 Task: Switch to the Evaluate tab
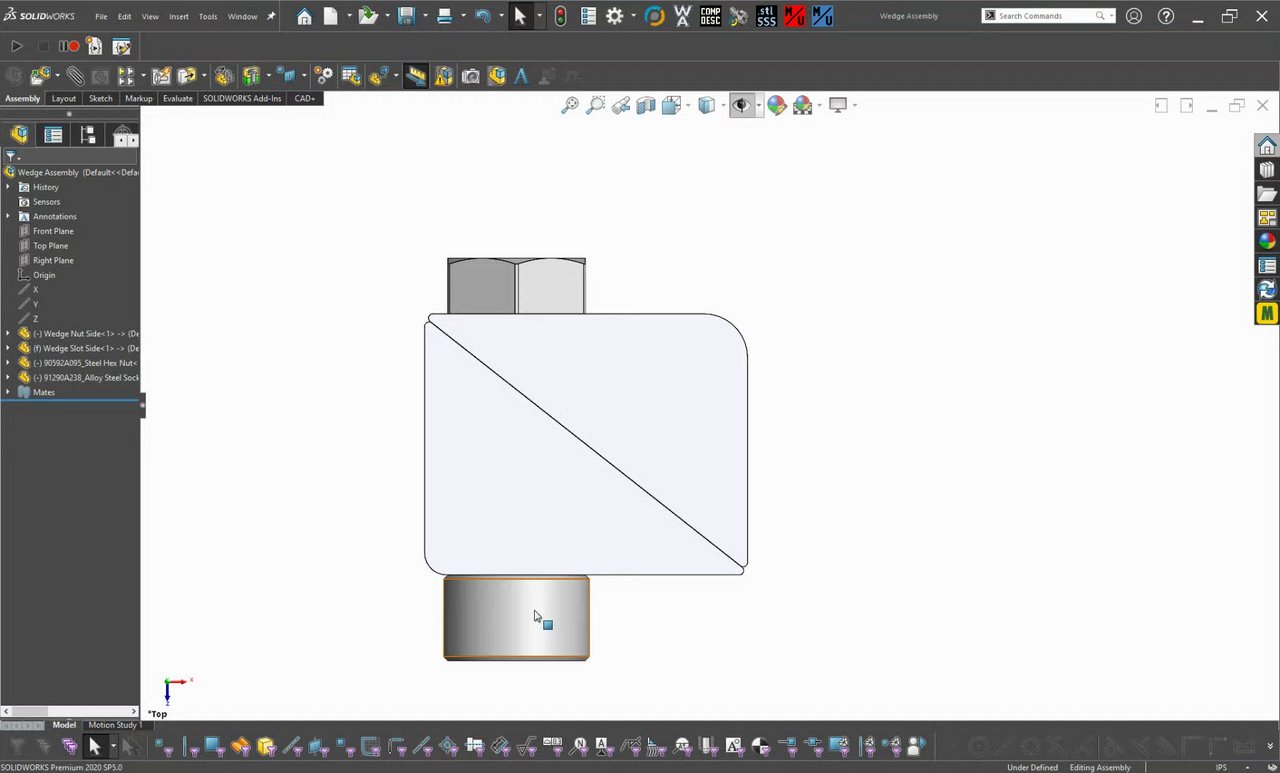[x=177, y=98]
